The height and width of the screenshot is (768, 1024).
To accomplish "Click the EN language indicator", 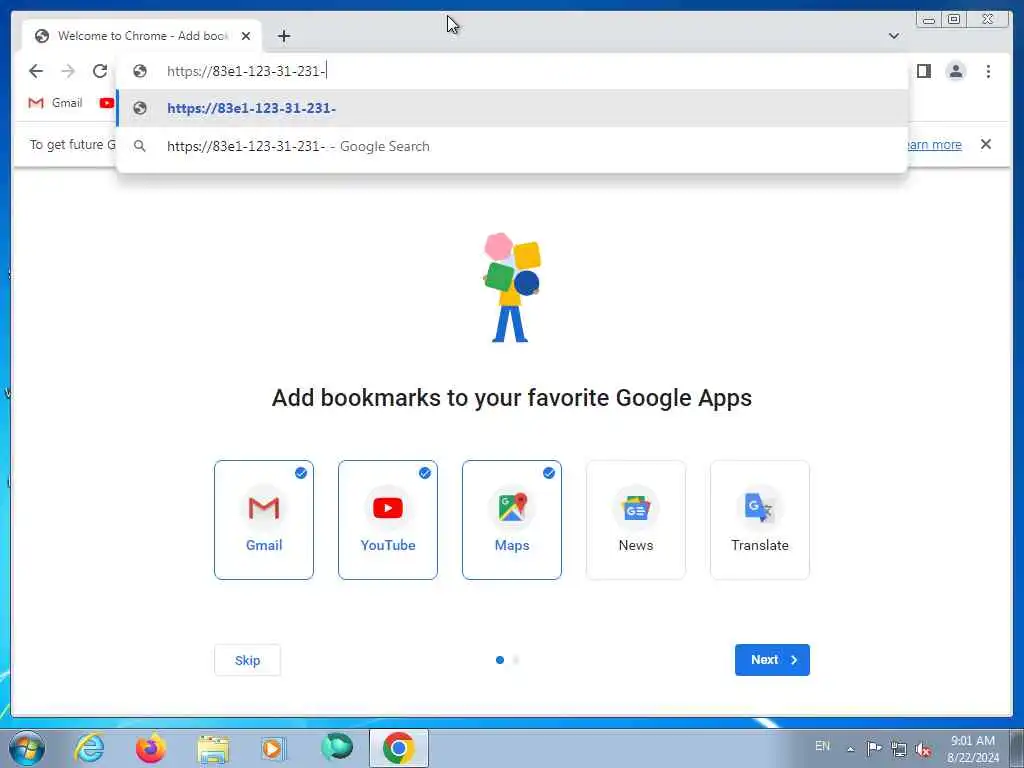I will [822, 746].
